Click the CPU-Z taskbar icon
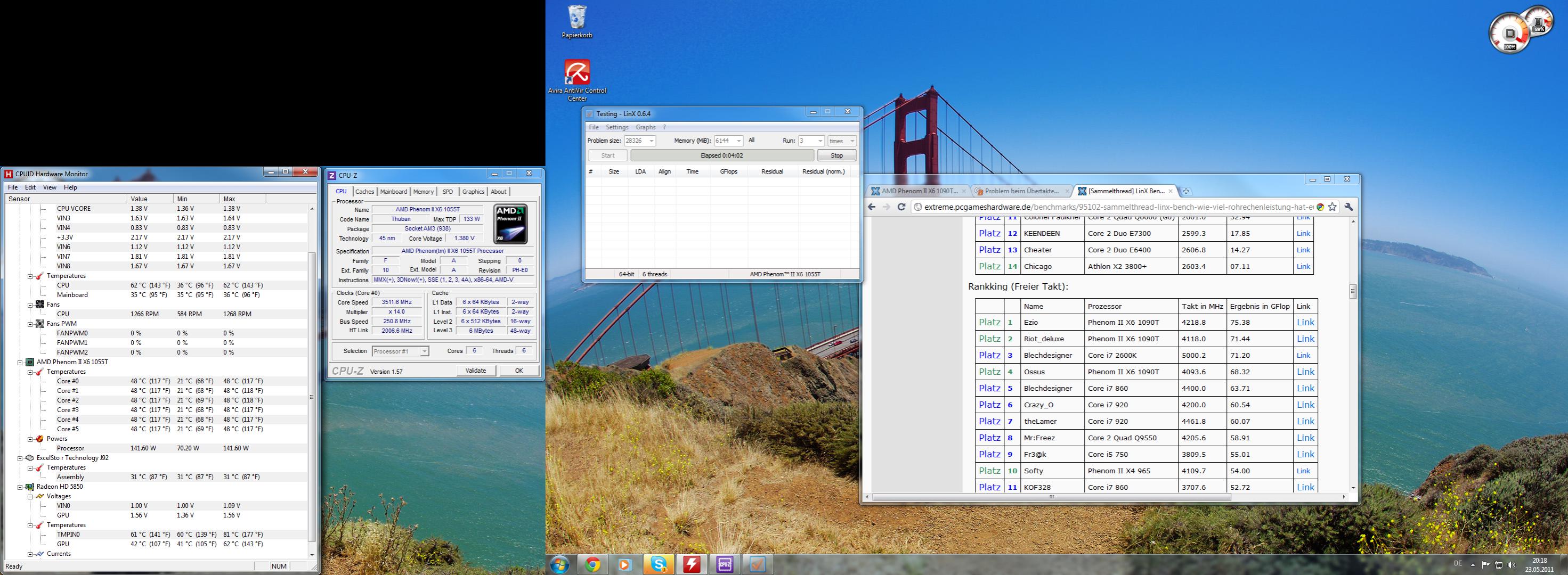The height and width of the screenshot is (575, 1568). point(725,565)
